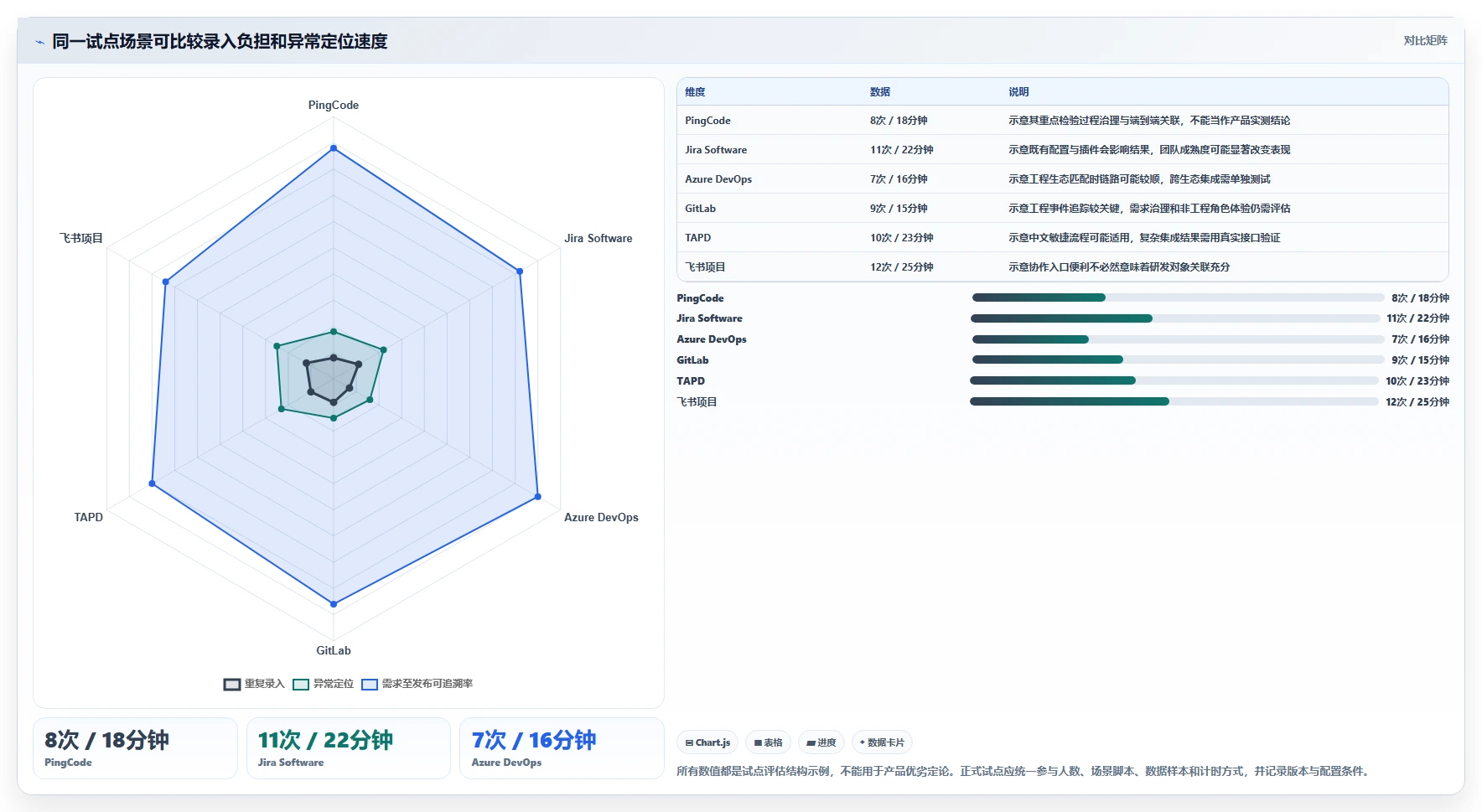Click the blue data point on the 飞书项目 axis
1482x812 pixels.
click(x=166, y=282)
